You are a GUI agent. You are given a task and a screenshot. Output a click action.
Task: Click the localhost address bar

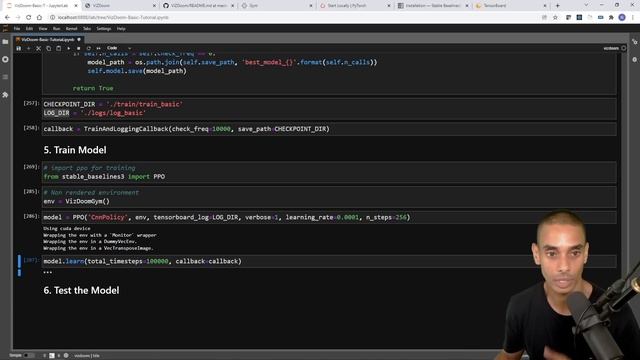point(294,18)
